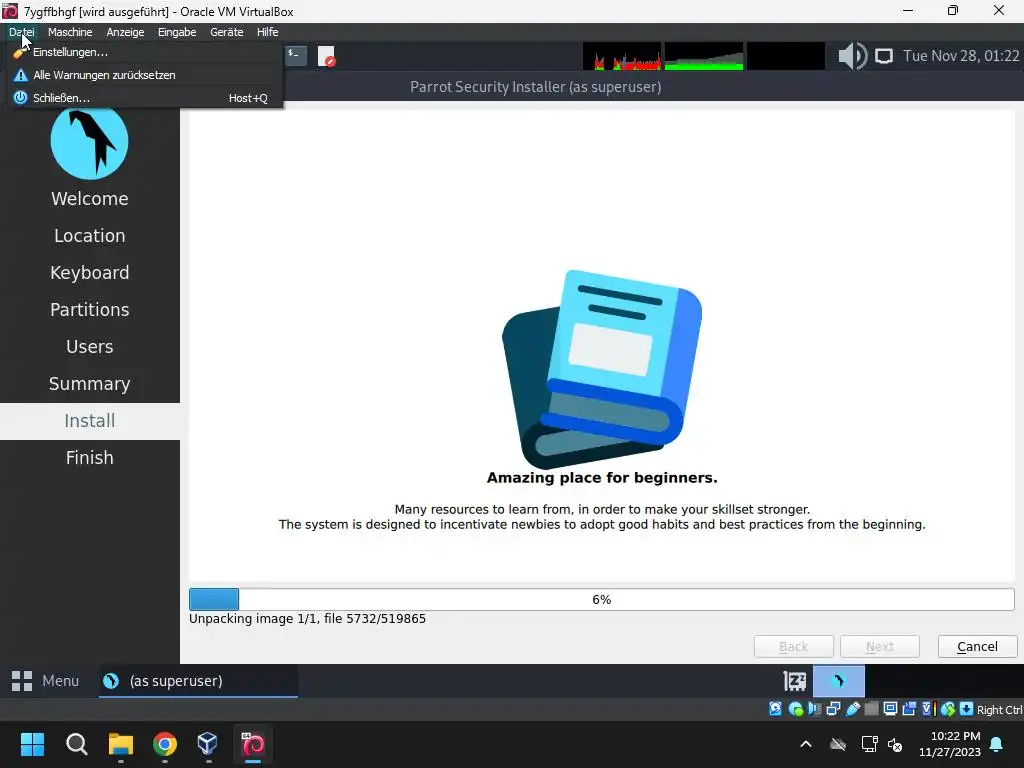1024x768 pixels.
Task: Open the Maschine menu
Action: click(70, 32)
